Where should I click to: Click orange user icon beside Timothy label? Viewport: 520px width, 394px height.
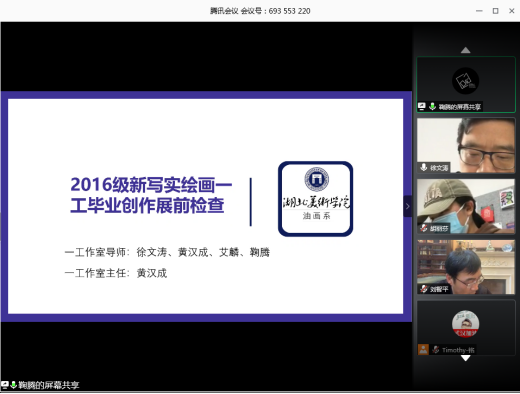point(423,350)
